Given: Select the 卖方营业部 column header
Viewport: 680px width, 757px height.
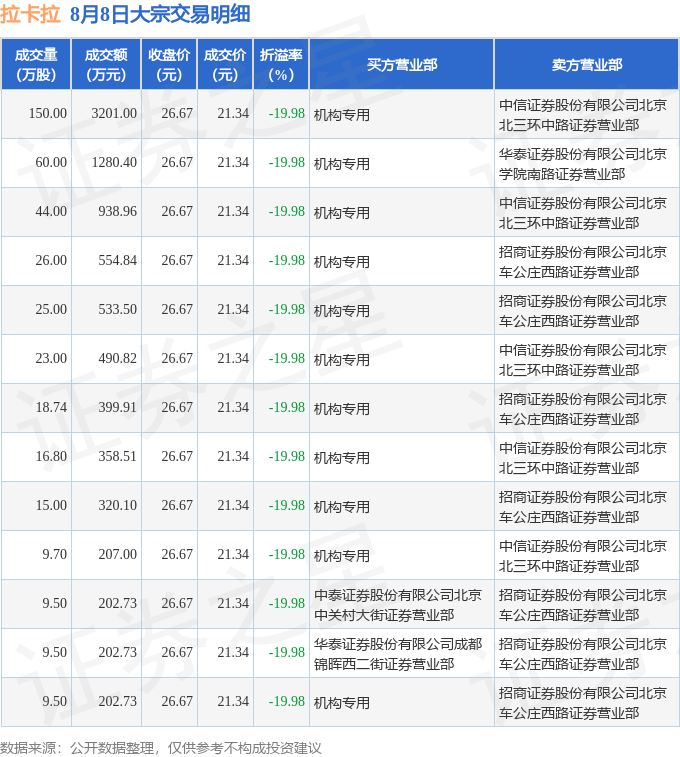Looking at the screenshot, I should 586,65.
